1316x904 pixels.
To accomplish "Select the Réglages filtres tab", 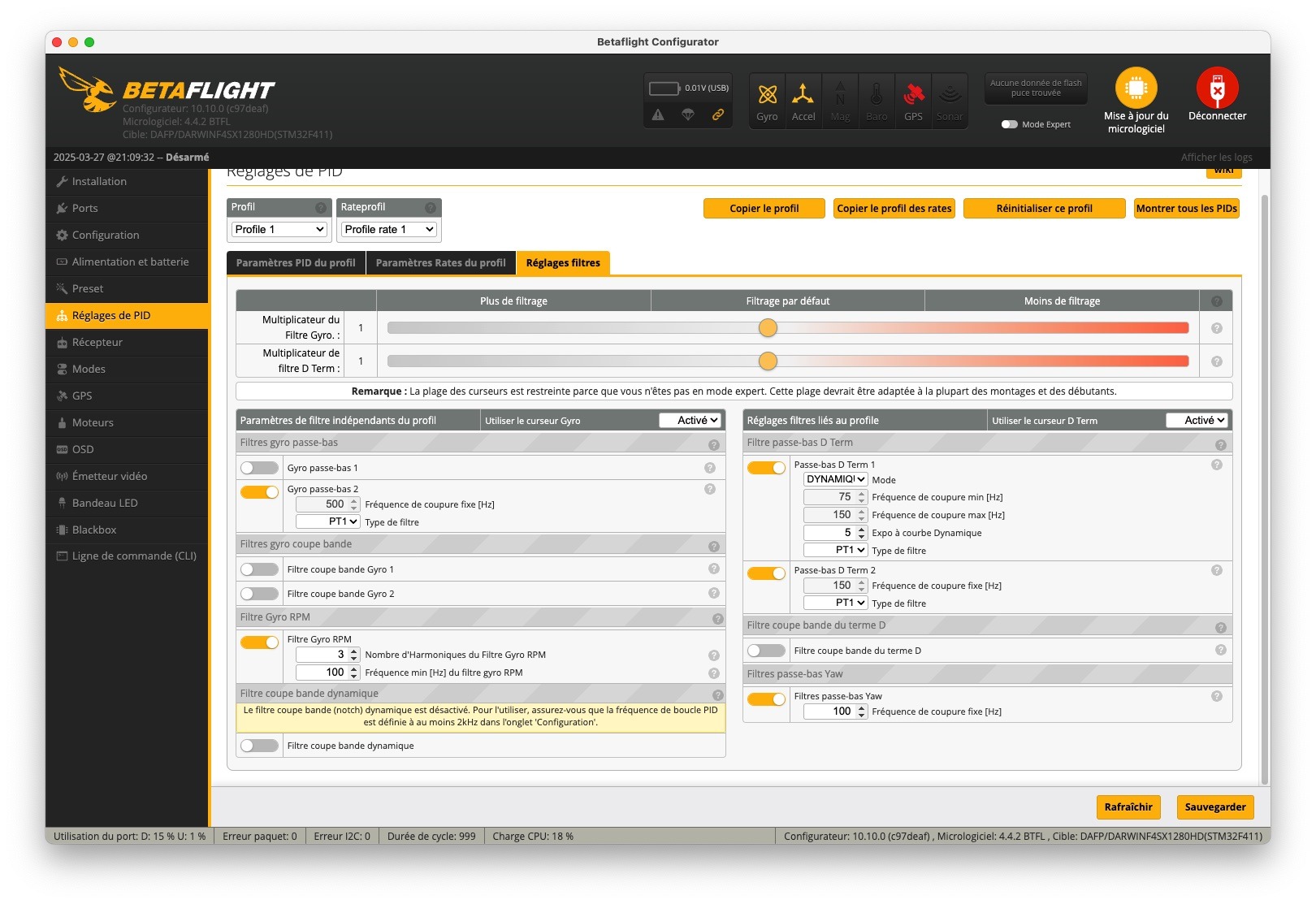I will tap(563, 263).
